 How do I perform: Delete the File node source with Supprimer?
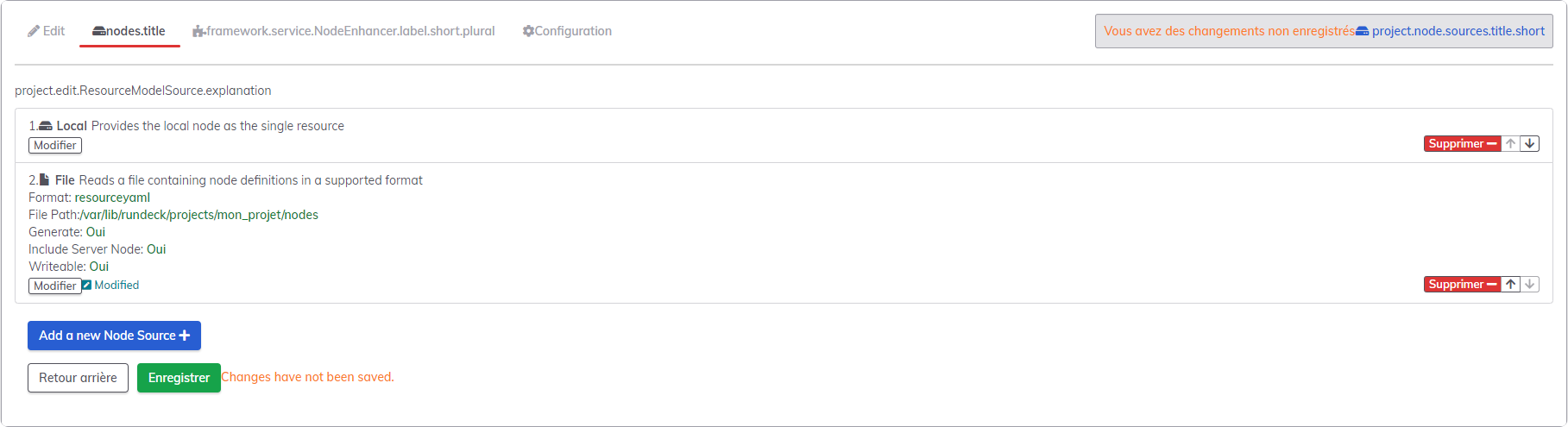click(1463, 285)
